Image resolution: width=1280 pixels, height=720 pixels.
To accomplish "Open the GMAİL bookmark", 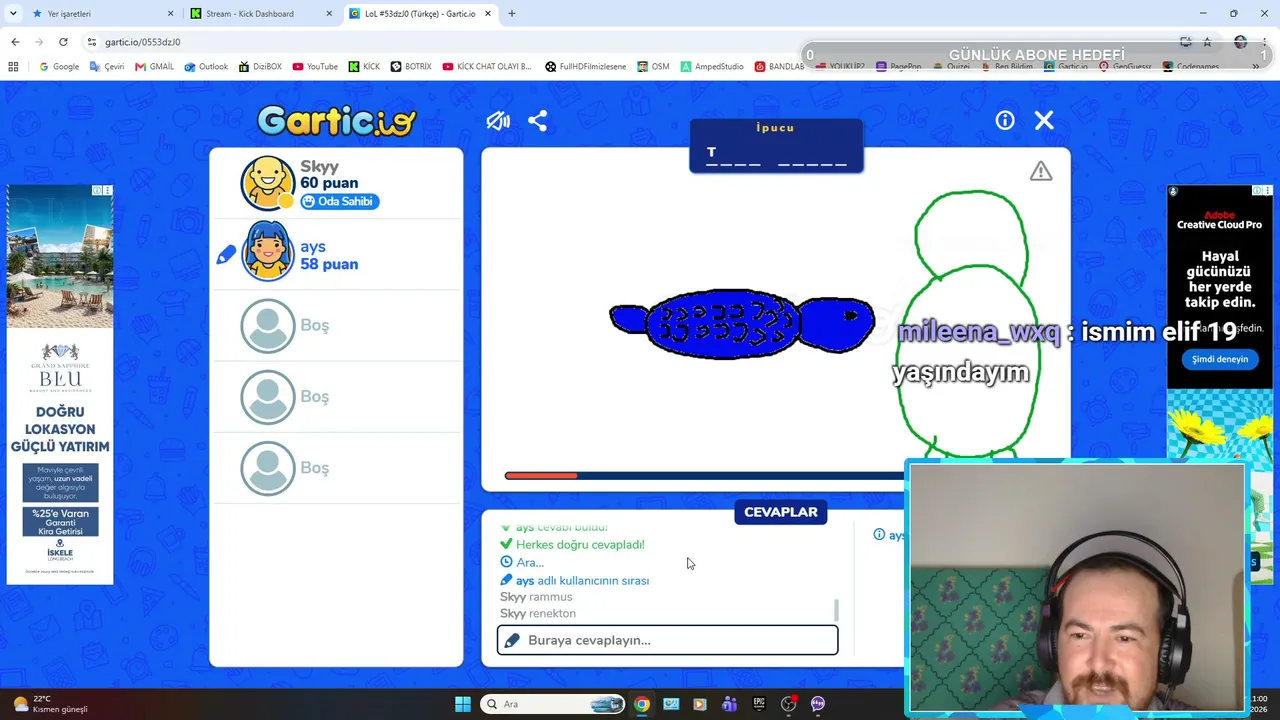I will click(154, 67).
